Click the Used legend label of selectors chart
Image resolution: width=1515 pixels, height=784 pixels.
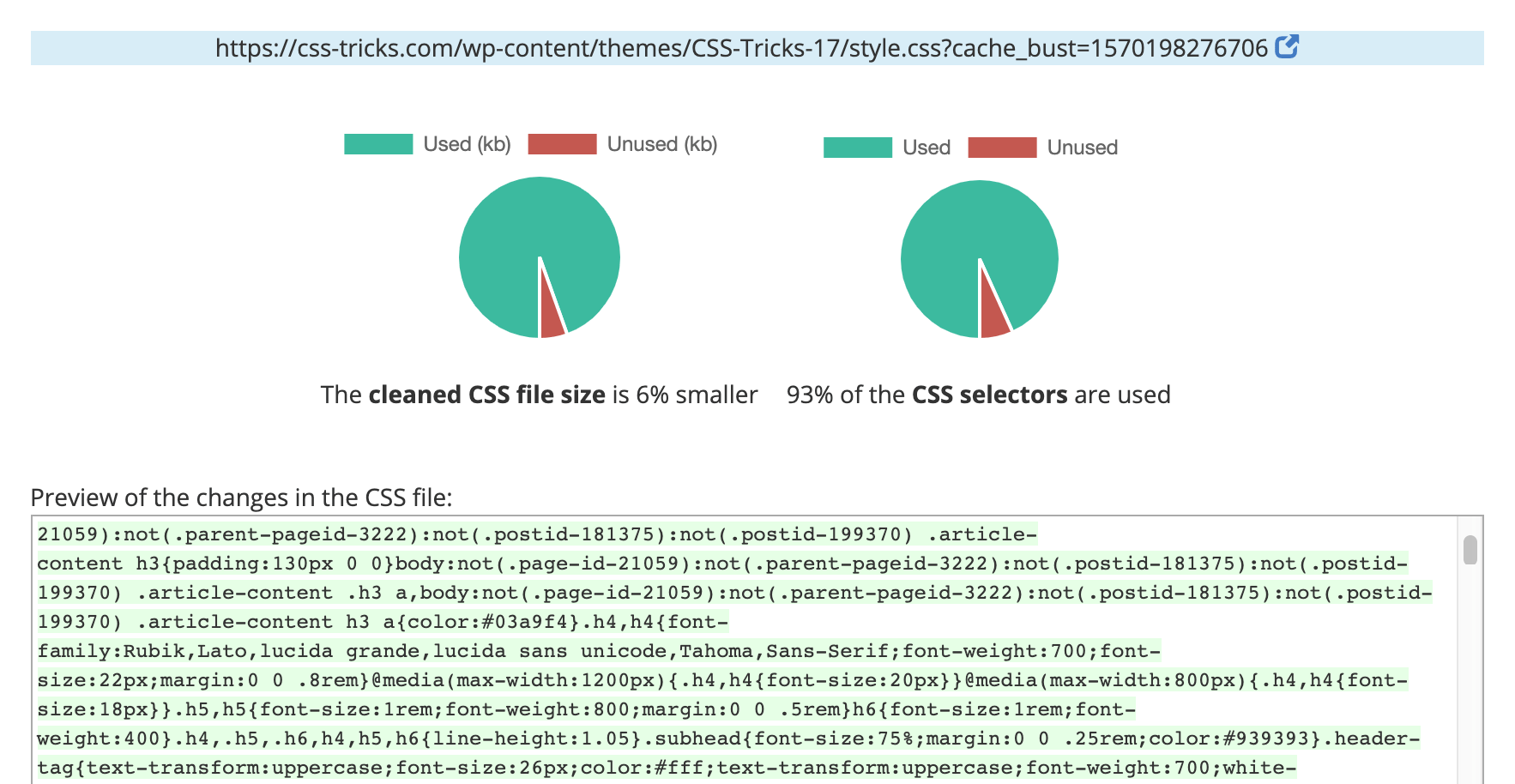[927, 148]
